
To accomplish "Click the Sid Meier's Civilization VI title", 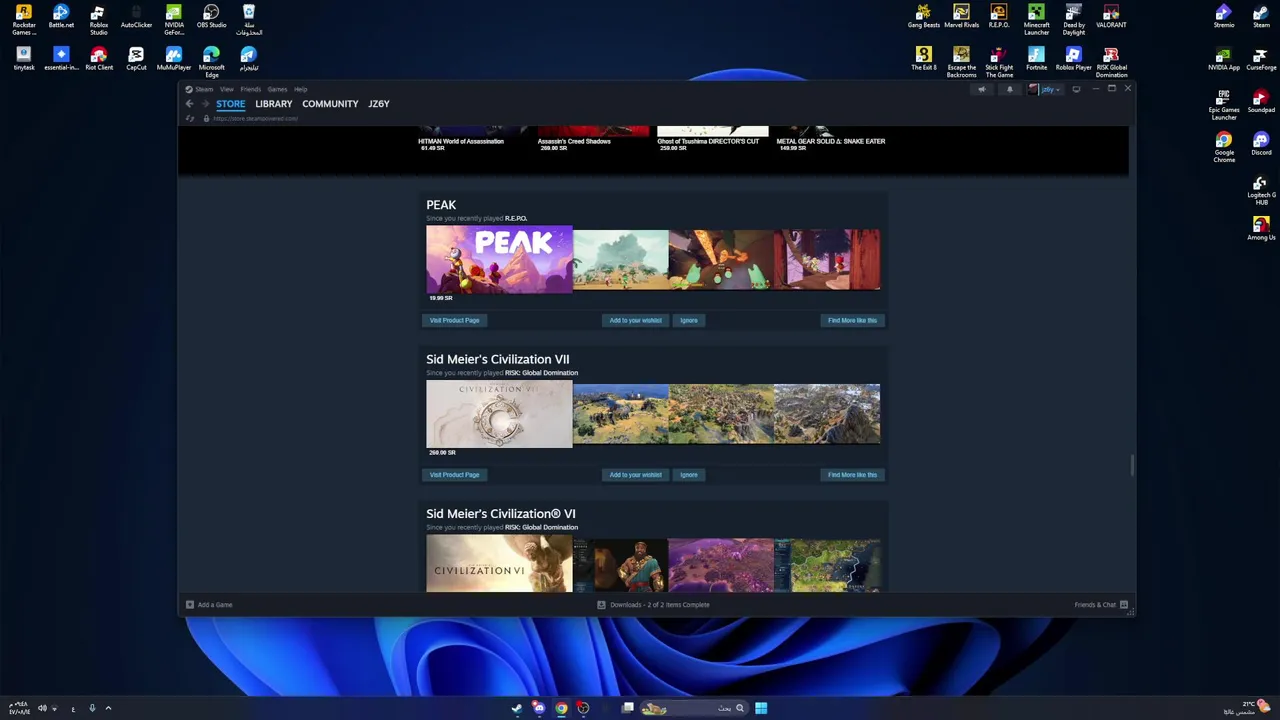I will click(501, 514).
